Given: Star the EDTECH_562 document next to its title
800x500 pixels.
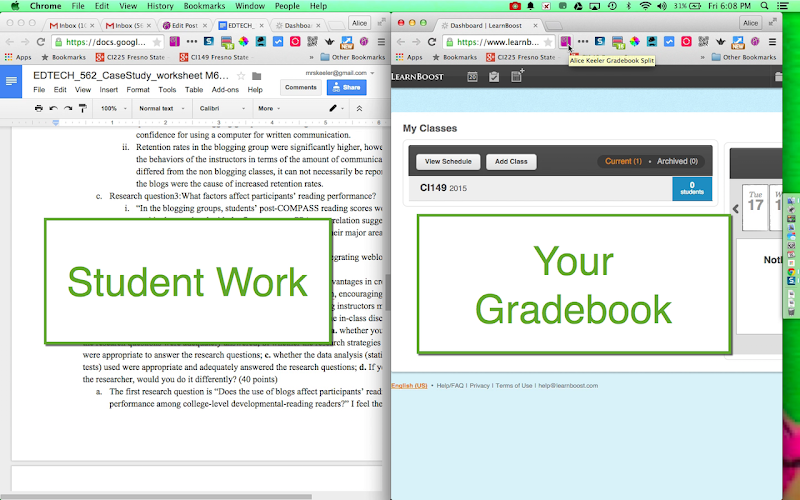Looking at the screenshot, I should point(241,76).
